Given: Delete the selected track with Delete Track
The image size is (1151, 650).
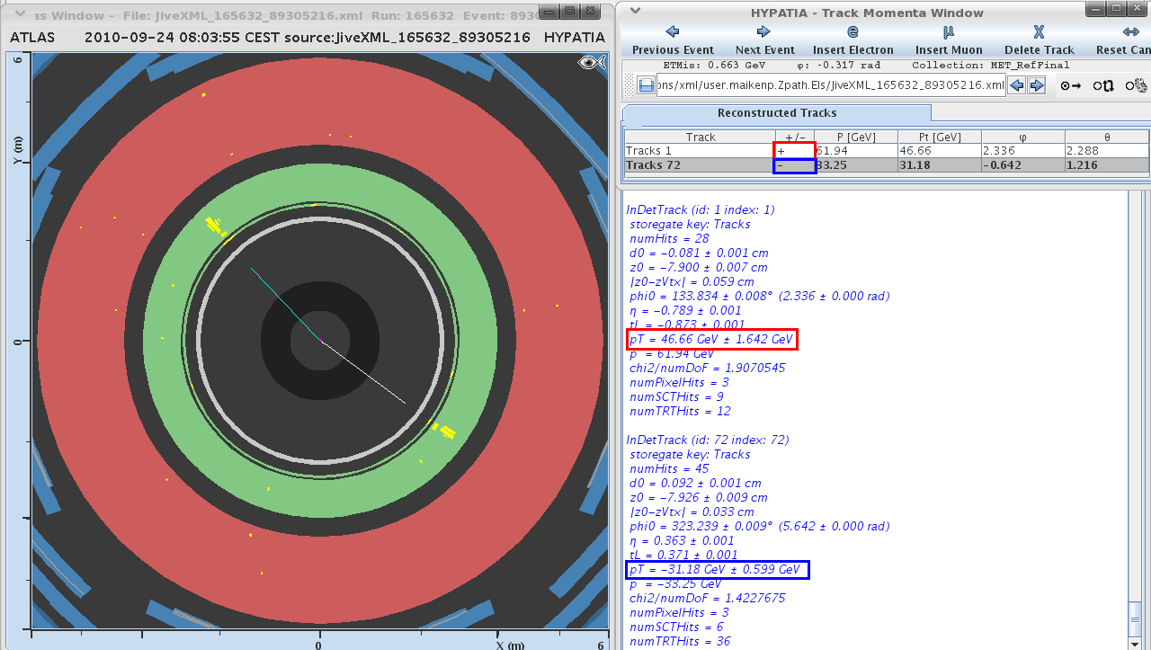Looking at the screenshot, I should coord(1038,40).
